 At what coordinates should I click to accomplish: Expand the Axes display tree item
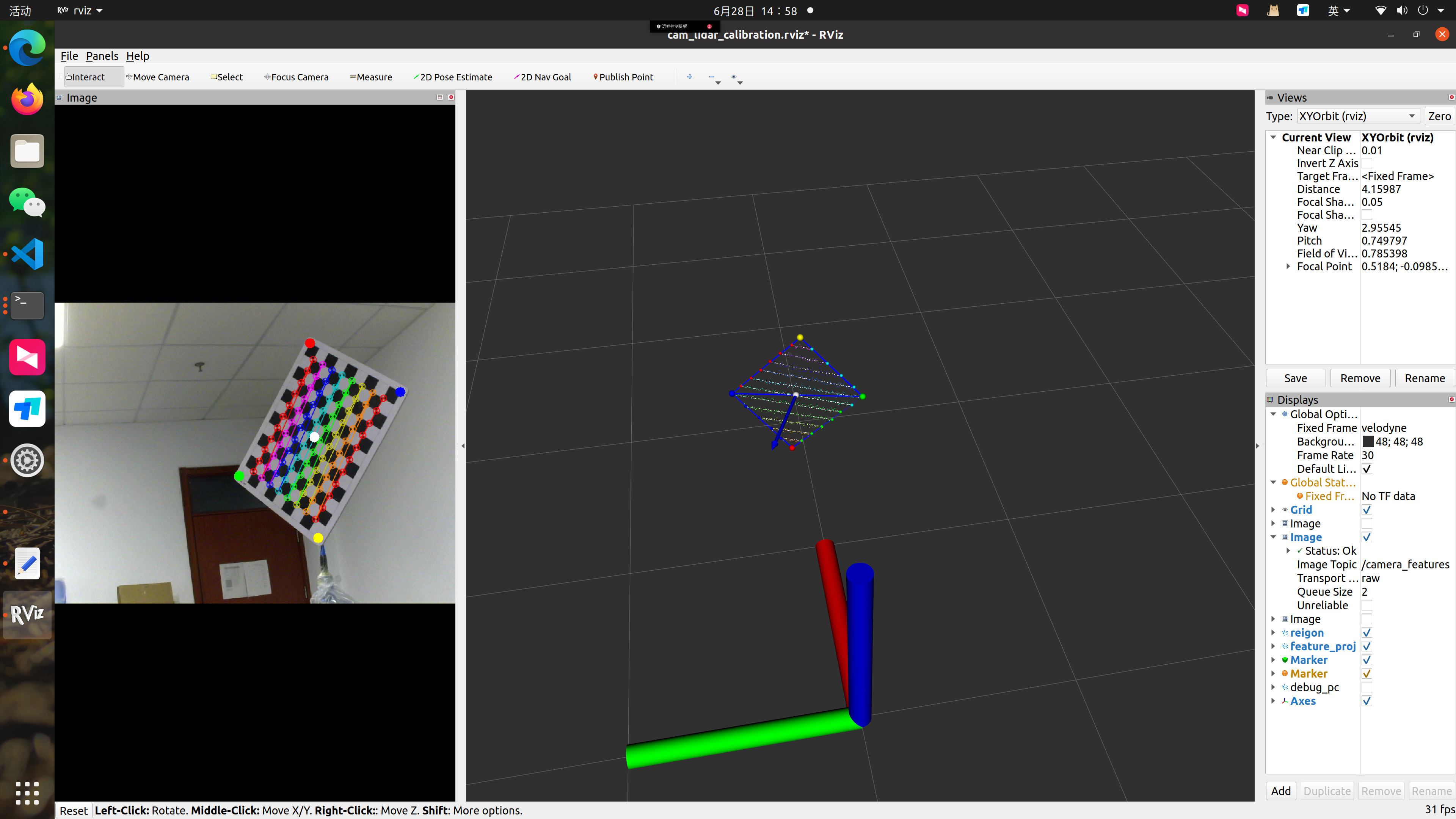tap(1273, 701)
